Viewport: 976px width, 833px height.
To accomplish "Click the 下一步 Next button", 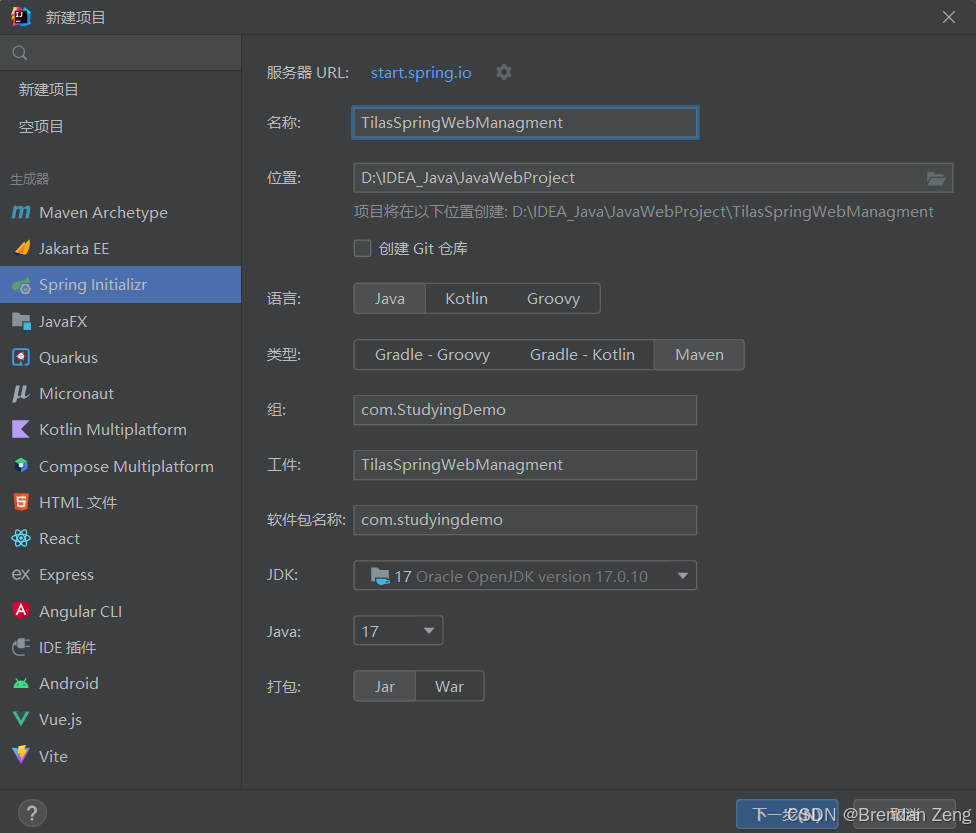I will pyautogui.click(x=787, y=814).
